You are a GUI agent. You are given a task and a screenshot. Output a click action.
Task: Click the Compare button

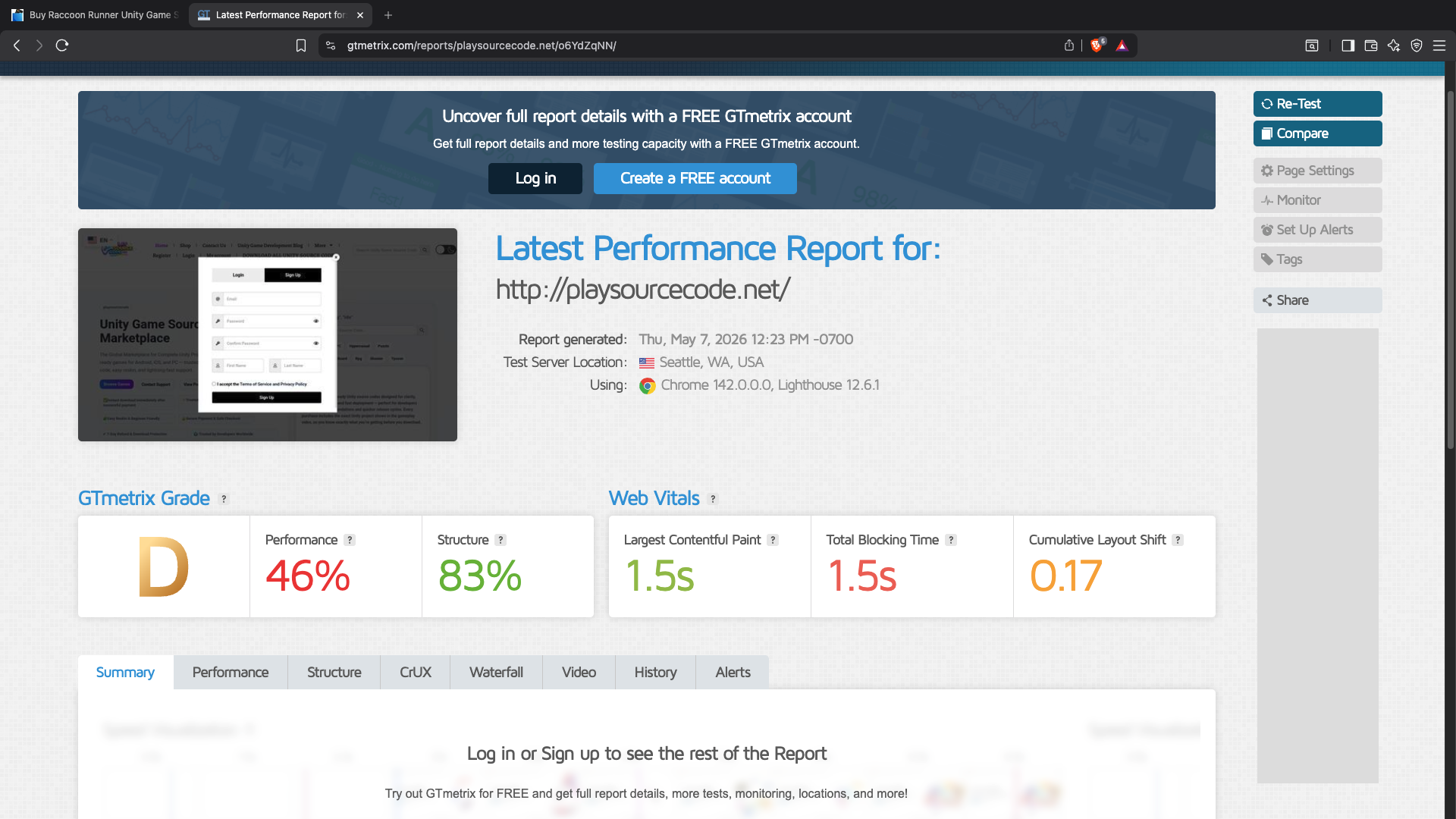tap(1317, 133)
